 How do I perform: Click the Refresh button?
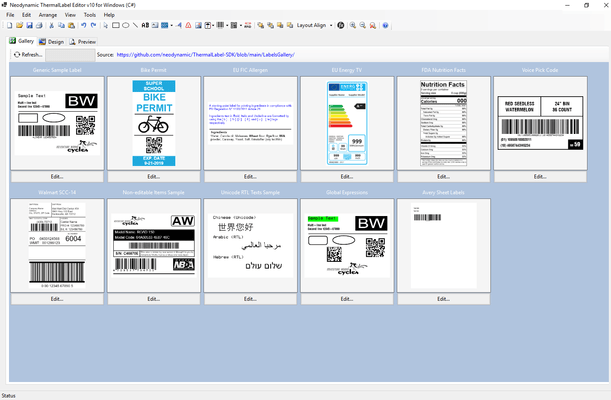(28, 55)
